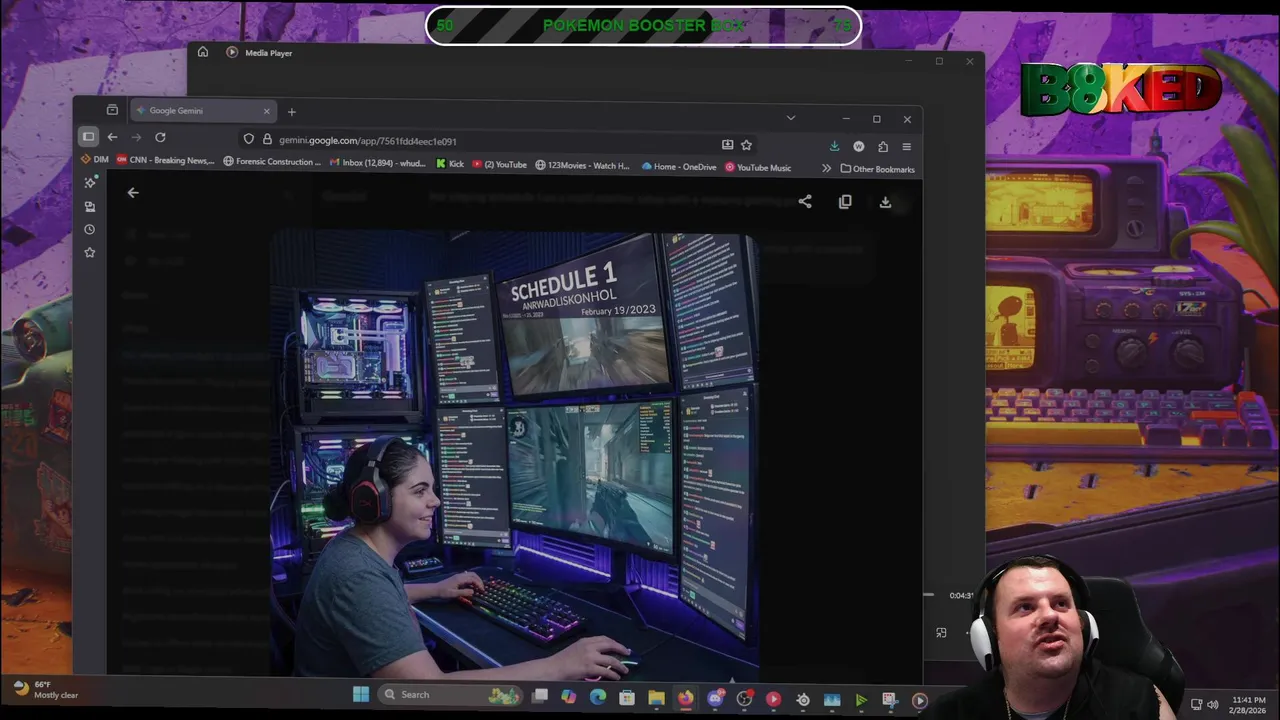Share the generated Gemini image
This screenshot has width=1280, height=720.
pyautogui.click(x=805, y=202)
